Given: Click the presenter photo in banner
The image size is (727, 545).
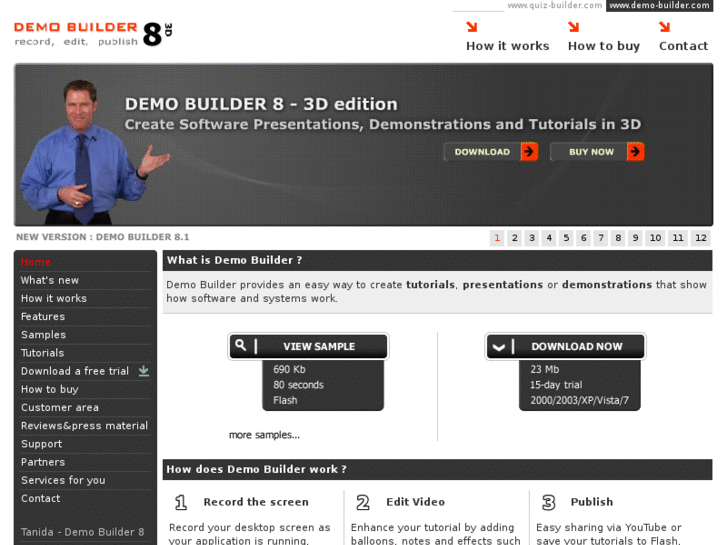Looking at the screenshot, I should [x=95, y=152].
